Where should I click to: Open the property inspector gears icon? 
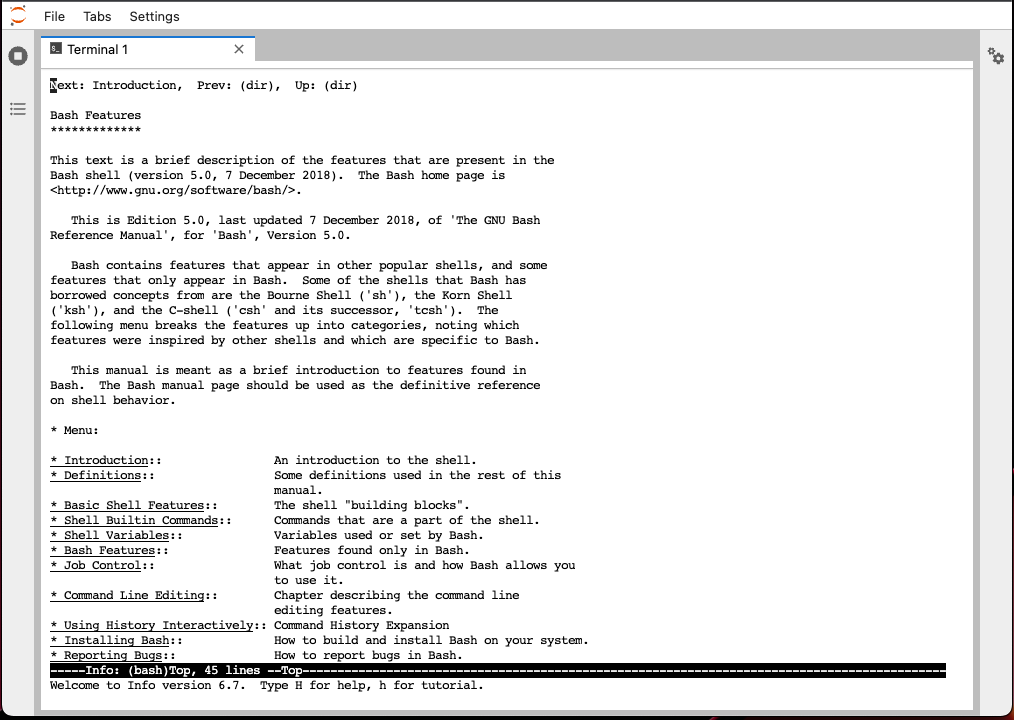(996, 56)
